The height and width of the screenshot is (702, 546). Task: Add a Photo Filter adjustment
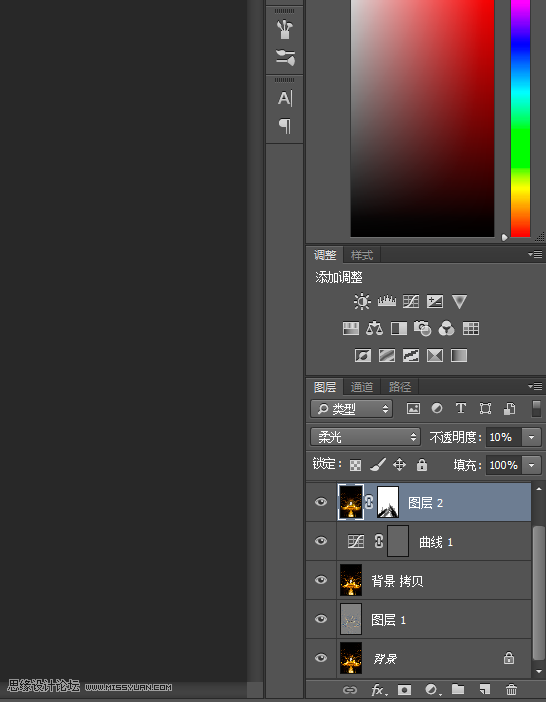point(422,329)
